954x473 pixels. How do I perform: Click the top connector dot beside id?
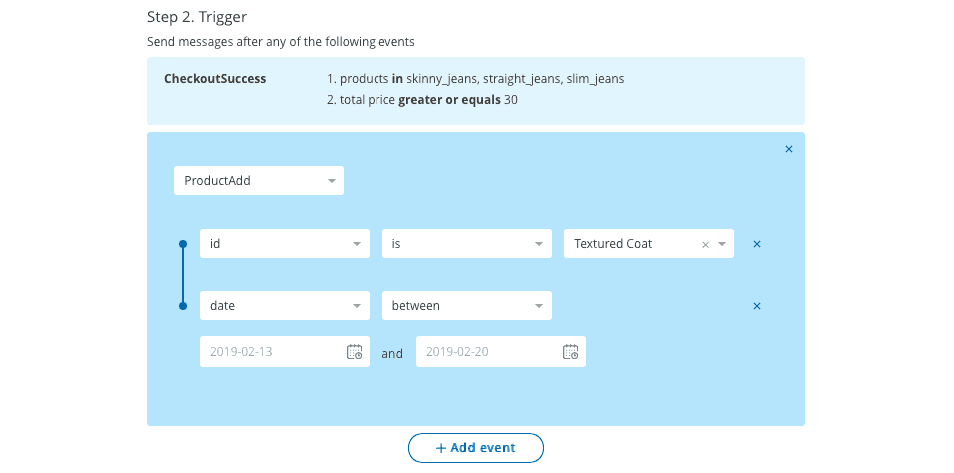point(182,244)
